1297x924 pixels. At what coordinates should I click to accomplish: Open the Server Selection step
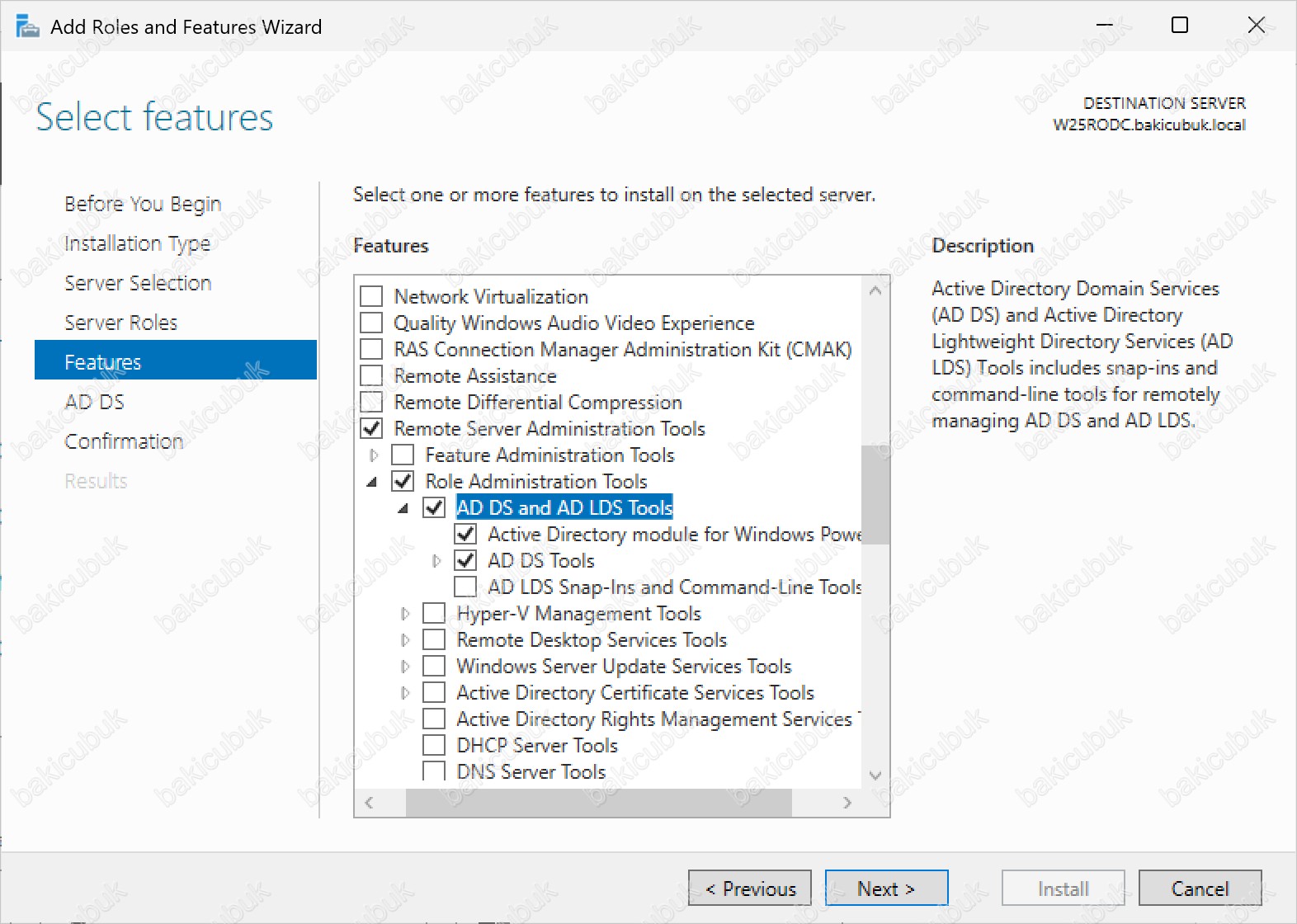click(138, 283)
